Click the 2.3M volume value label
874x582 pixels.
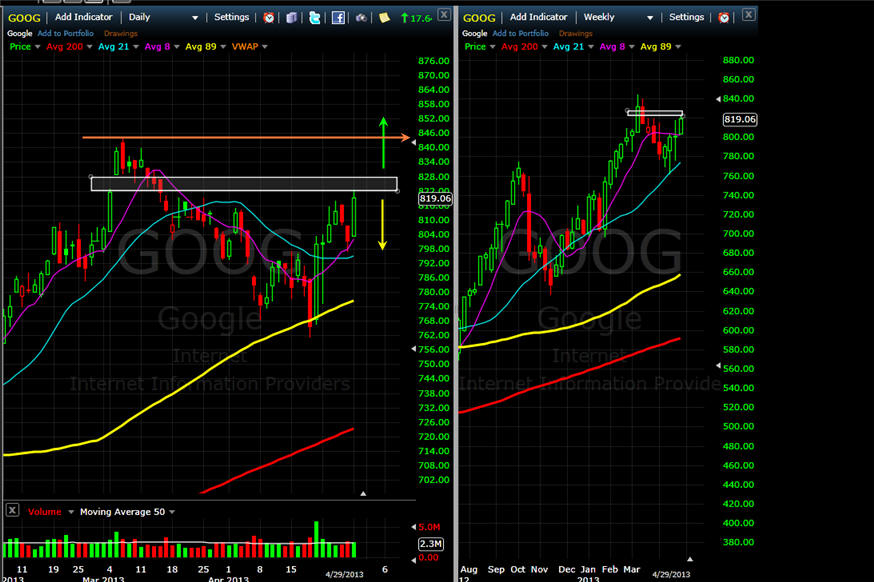(x=430, y=544)
